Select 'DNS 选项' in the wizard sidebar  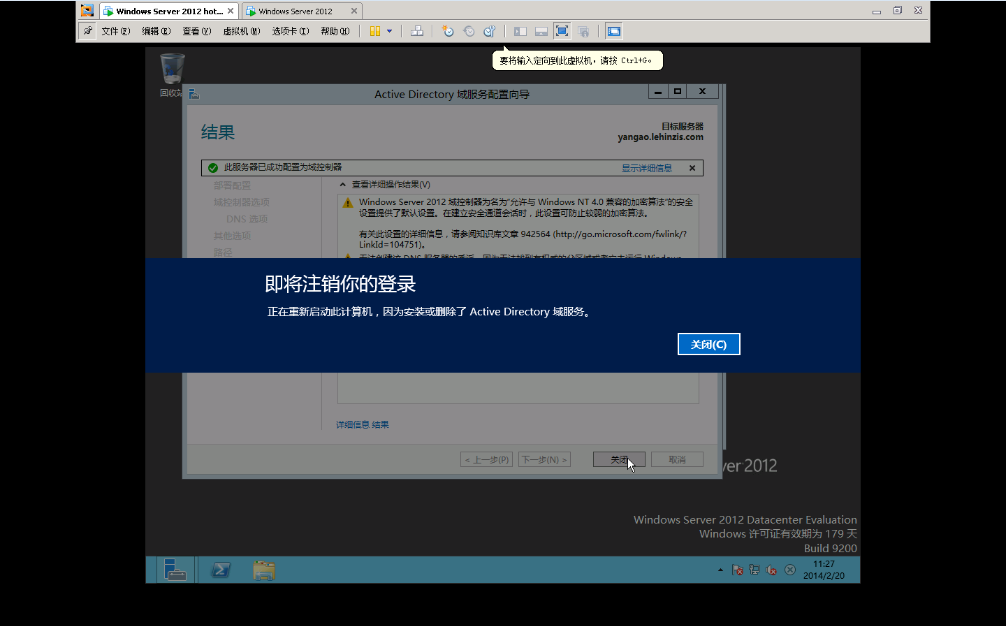[x=246, y=219]
